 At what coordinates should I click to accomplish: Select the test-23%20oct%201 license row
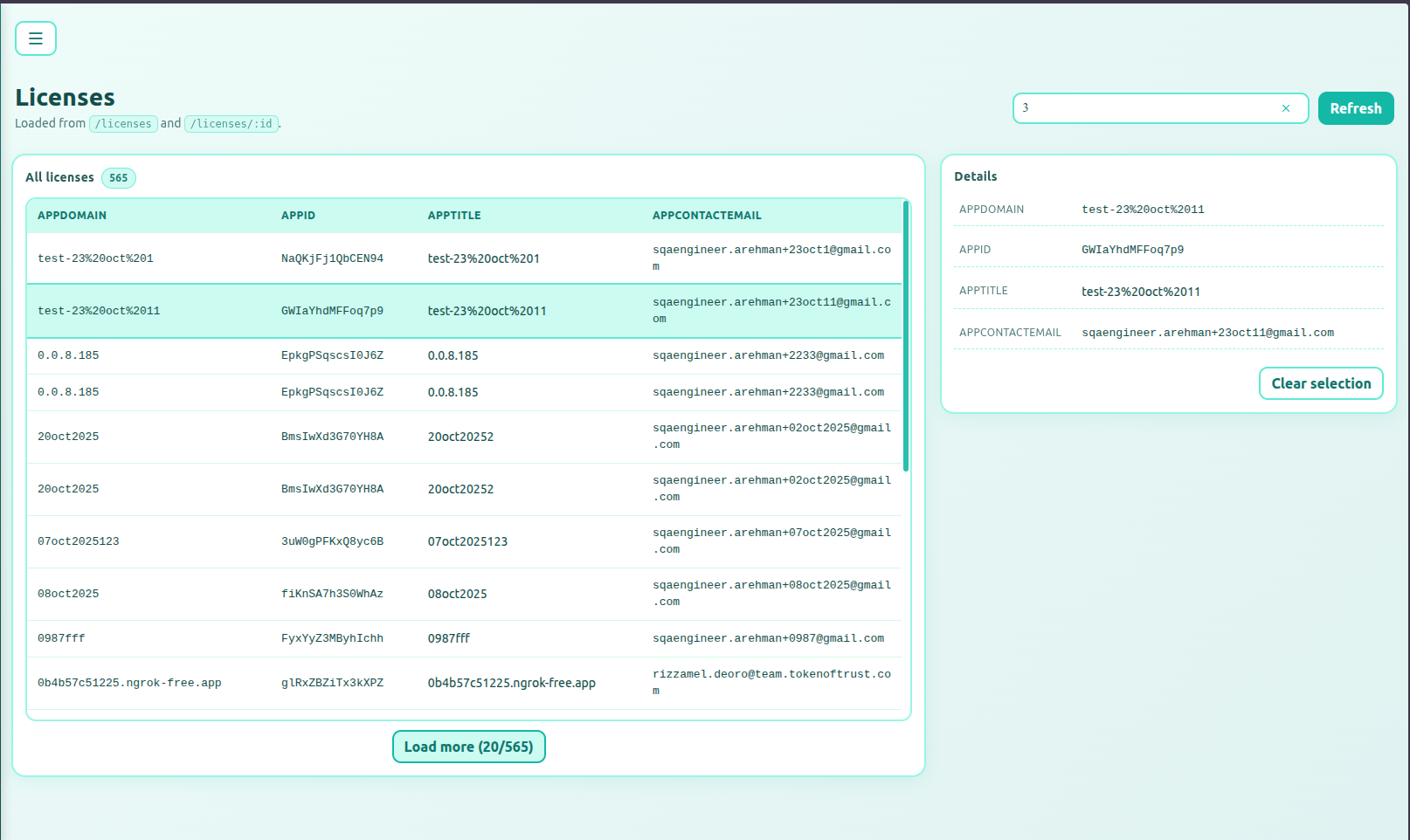[463, 258]
